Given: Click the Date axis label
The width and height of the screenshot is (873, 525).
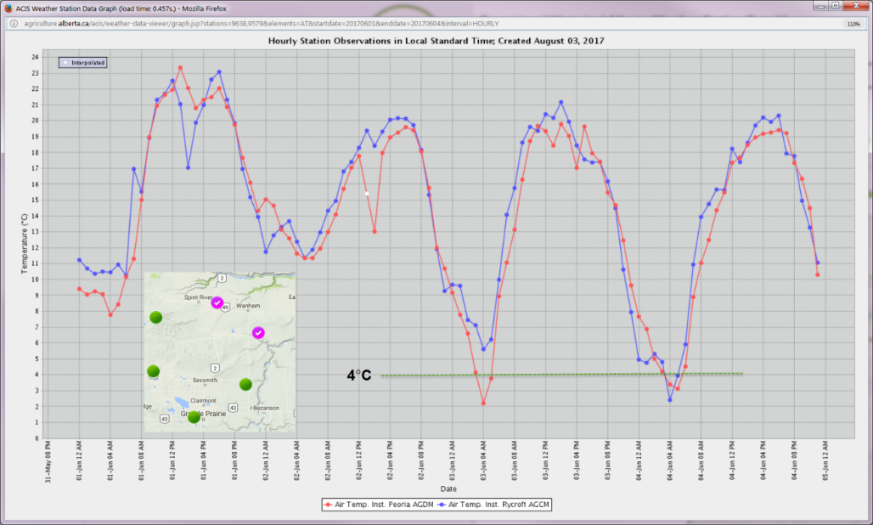Looking at the screenshot, I should click(x=447, y=489).
